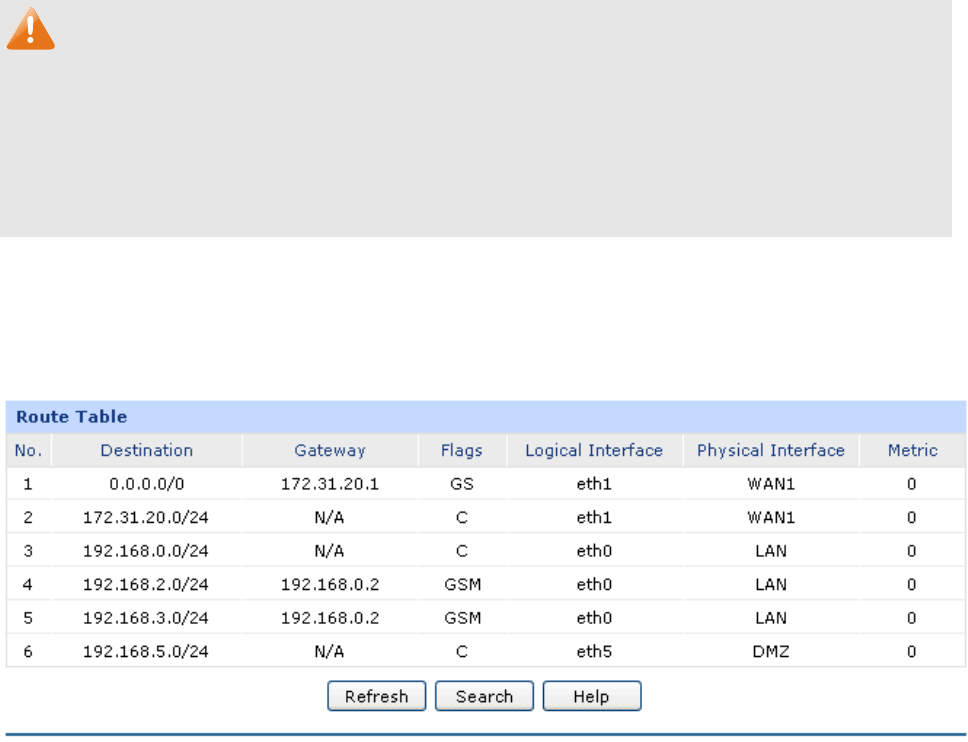968x742 pixels.
Task: Click metric 0 in row 6
Action: coord(912,651)
